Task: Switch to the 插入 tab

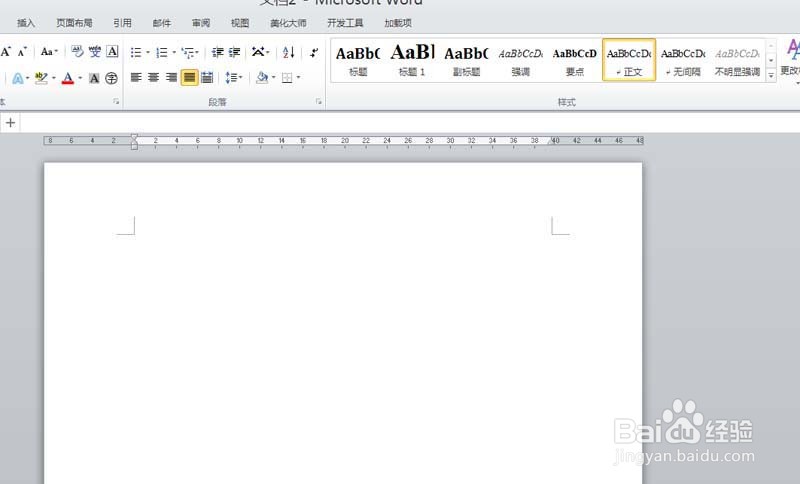Action: [26, 23]
